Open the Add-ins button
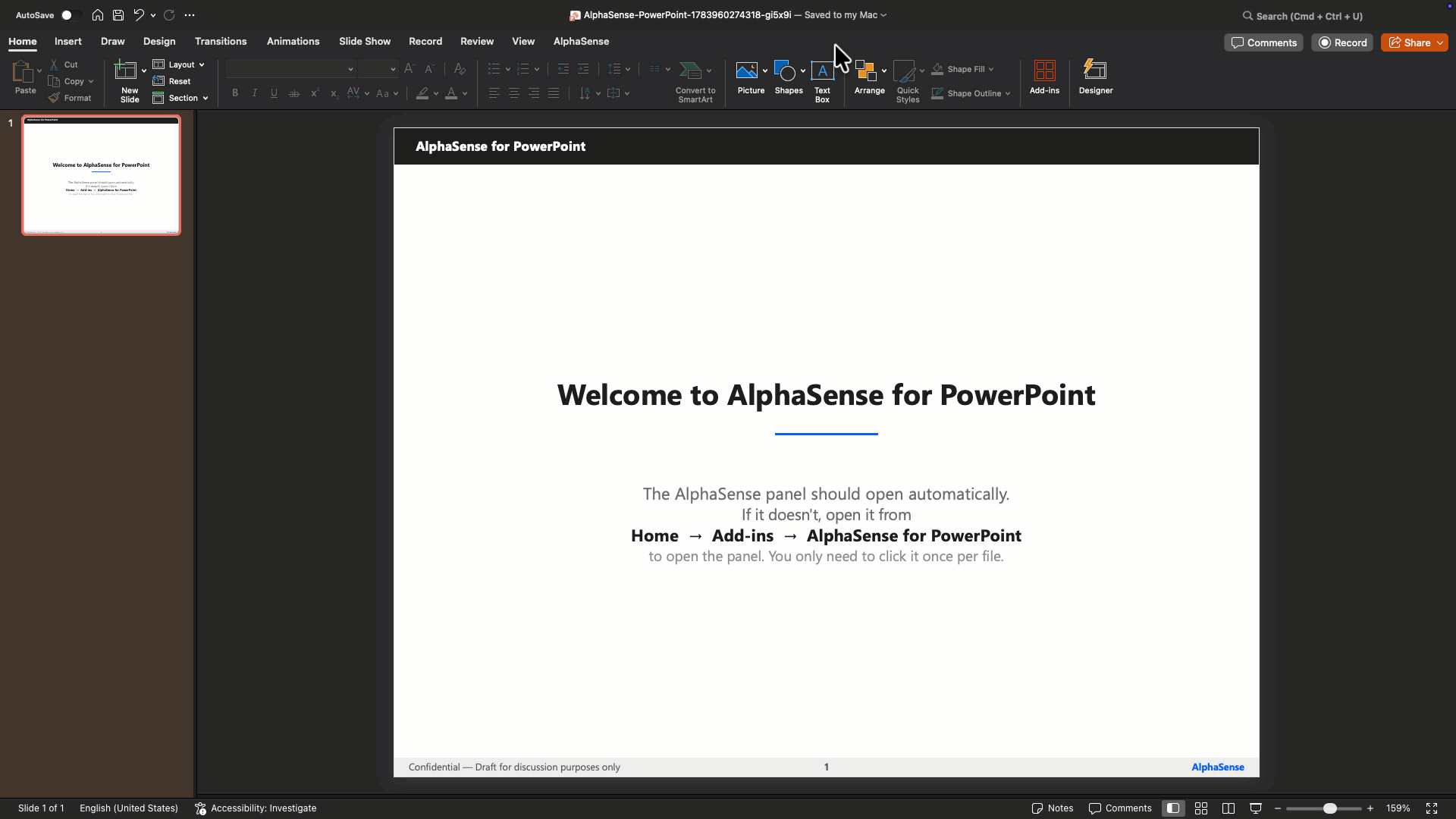1456x819 pixels. (x=1044, y=78)
